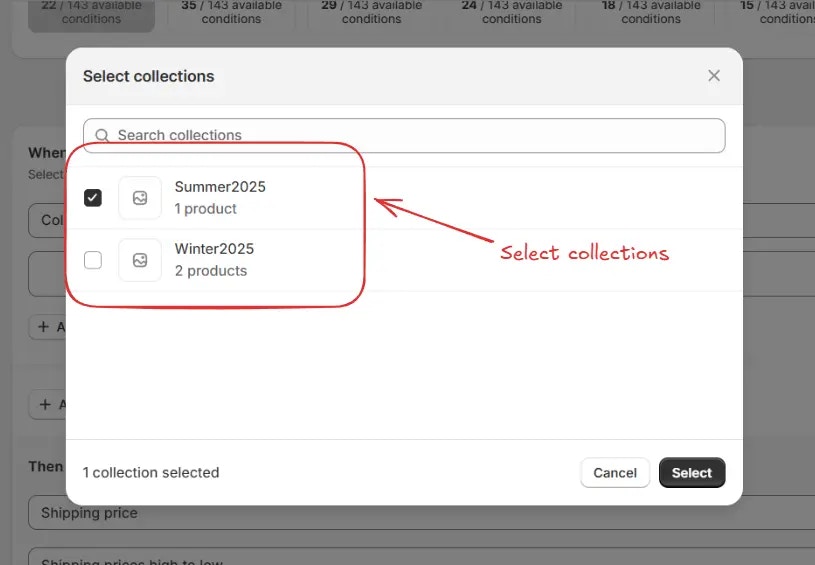Click the upper plus add icon behind dialog
The height and width of the screenshot is (565, 815).
[44, 327]
